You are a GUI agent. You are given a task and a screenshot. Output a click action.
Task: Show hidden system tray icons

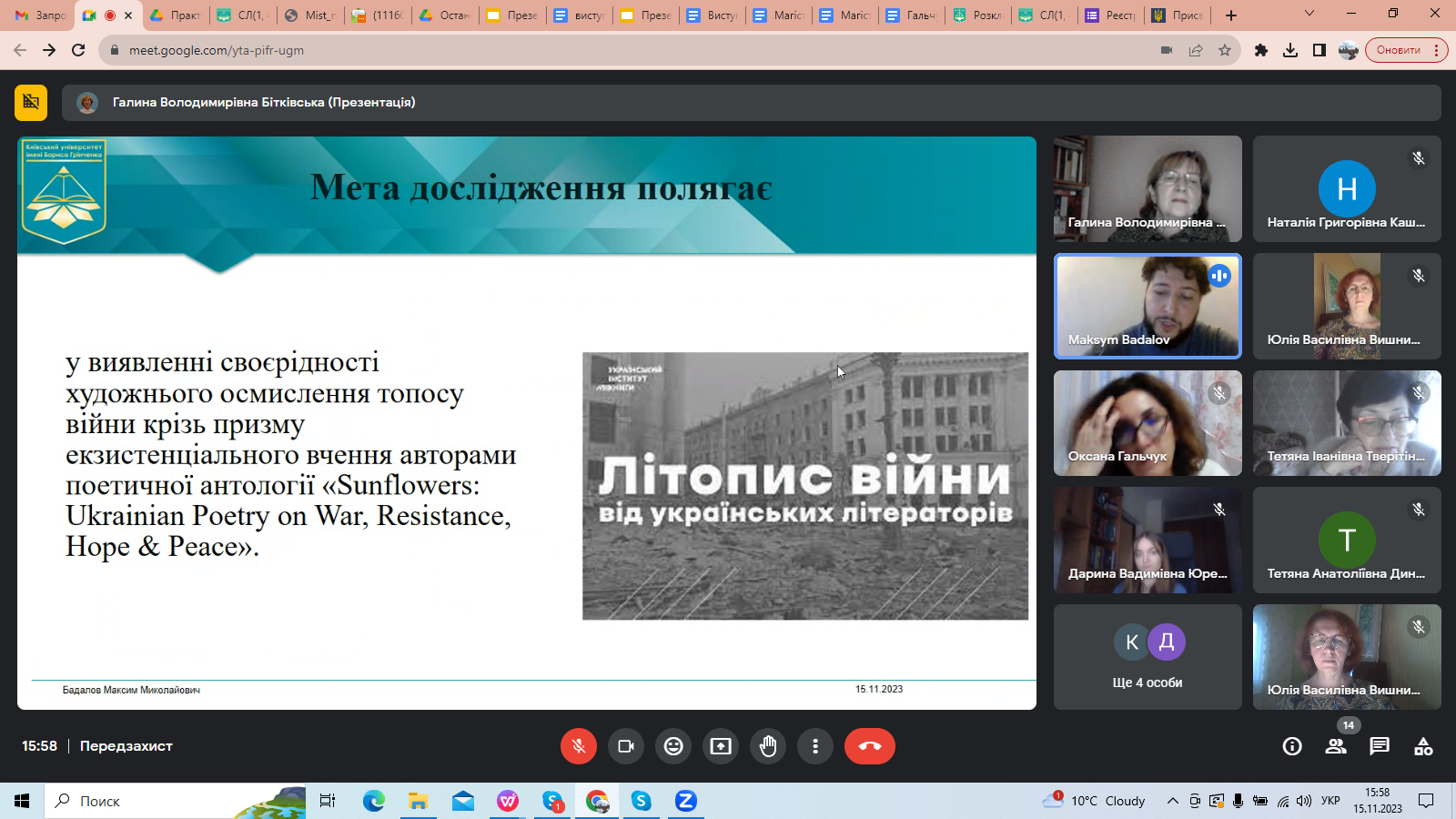pyautogui.click(x=1172, y=801)
